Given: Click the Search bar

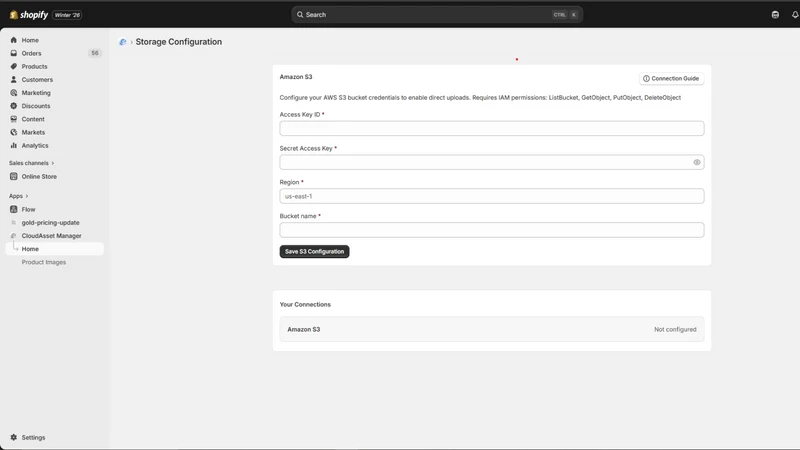Looking at the screenshot, I should click(437, 15).
